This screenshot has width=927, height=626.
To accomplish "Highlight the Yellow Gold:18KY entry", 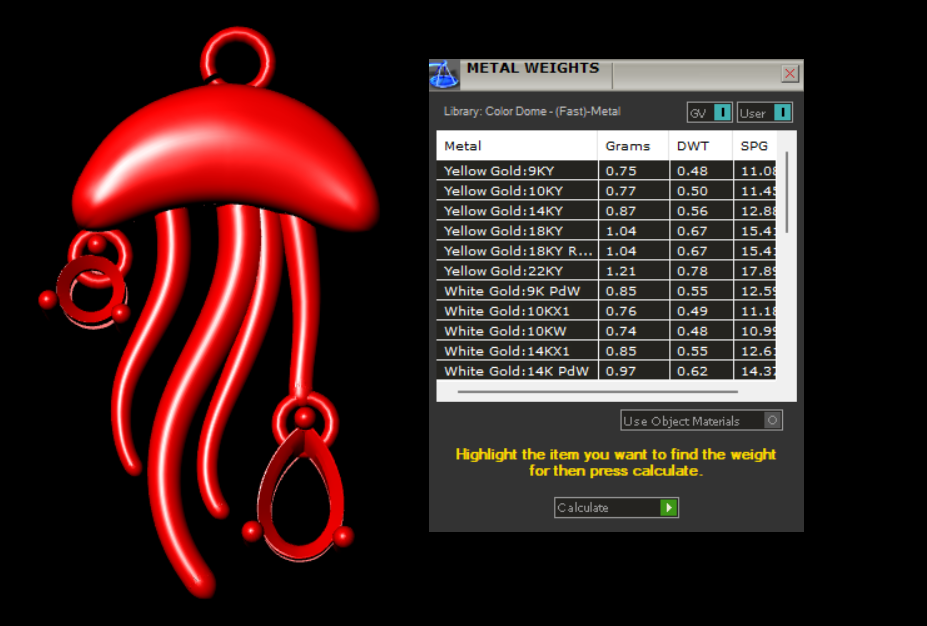I will [x=606, y=231].
